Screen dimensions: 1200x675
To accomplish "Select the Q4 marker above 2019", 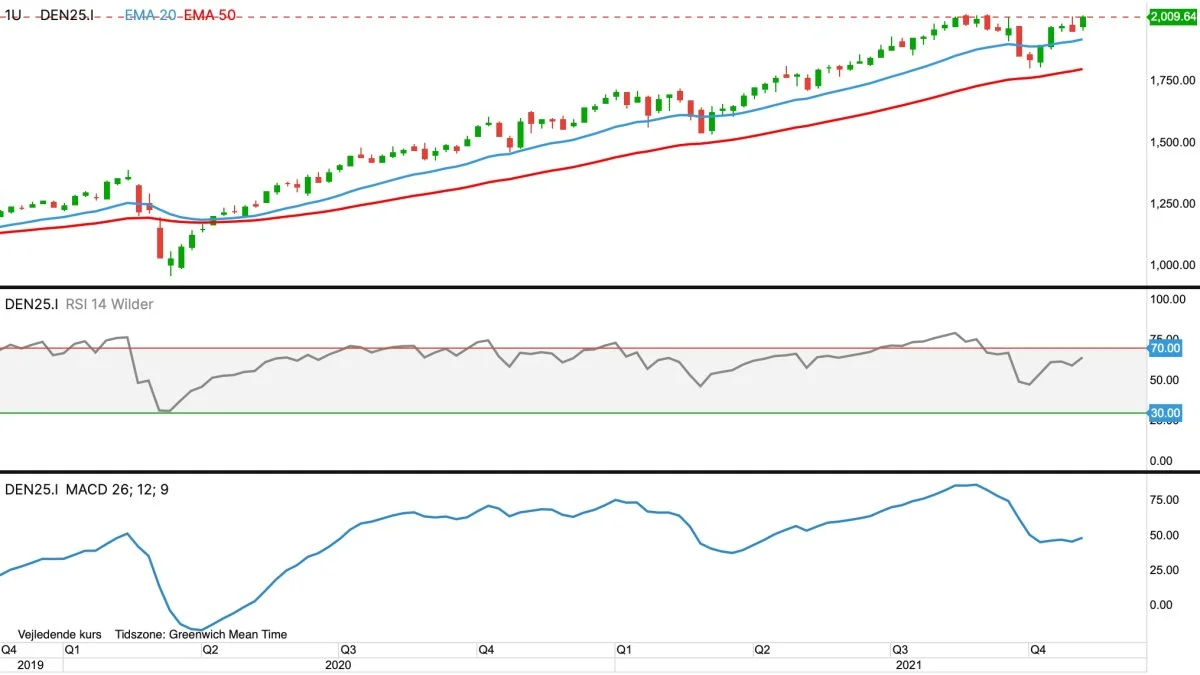I will pos(11,650).
